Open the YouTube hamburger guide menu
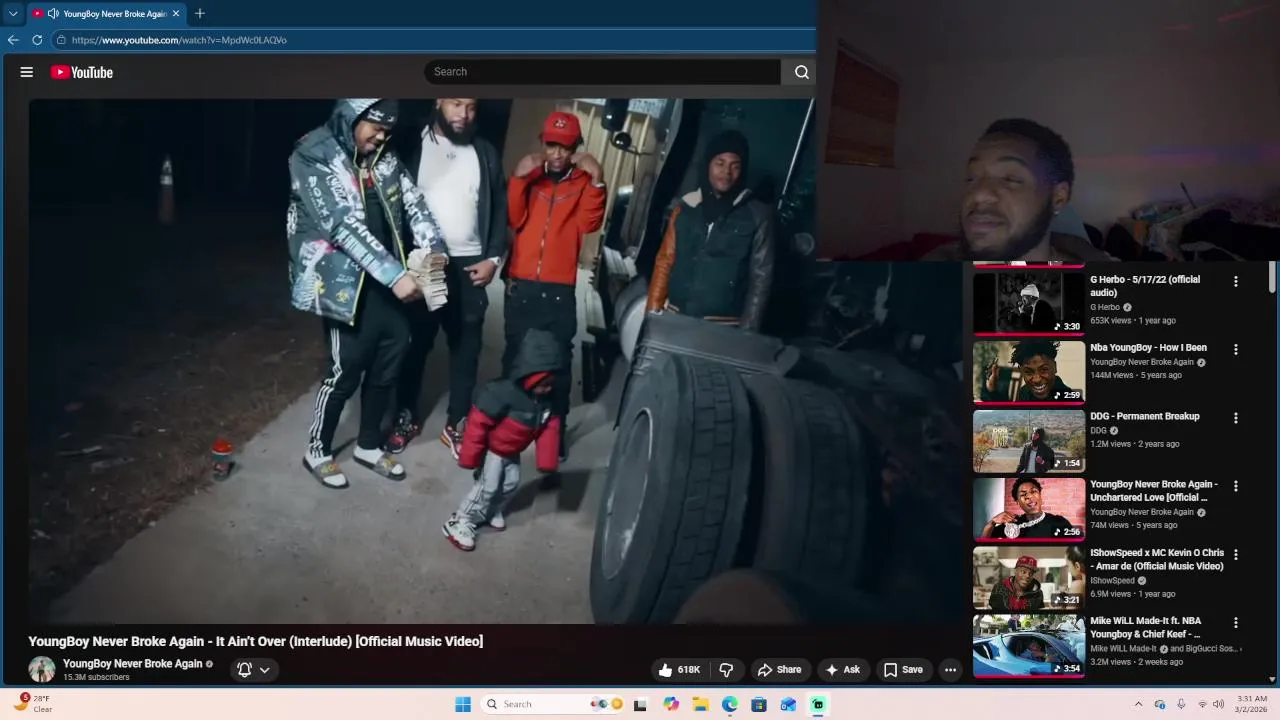 [27, 72]
